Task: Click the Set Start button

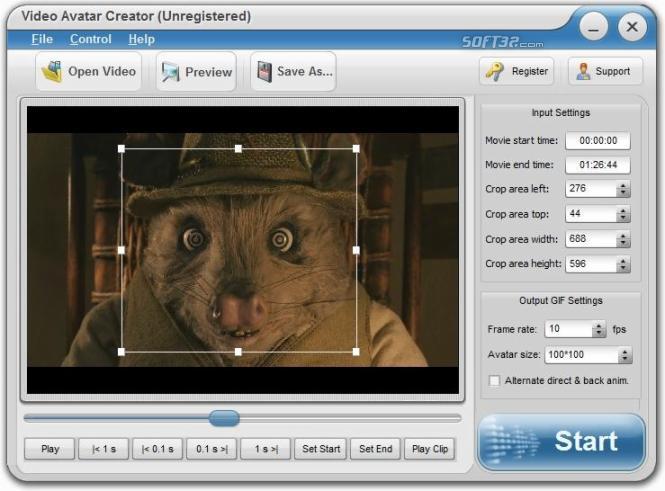Action: [321, 449]
